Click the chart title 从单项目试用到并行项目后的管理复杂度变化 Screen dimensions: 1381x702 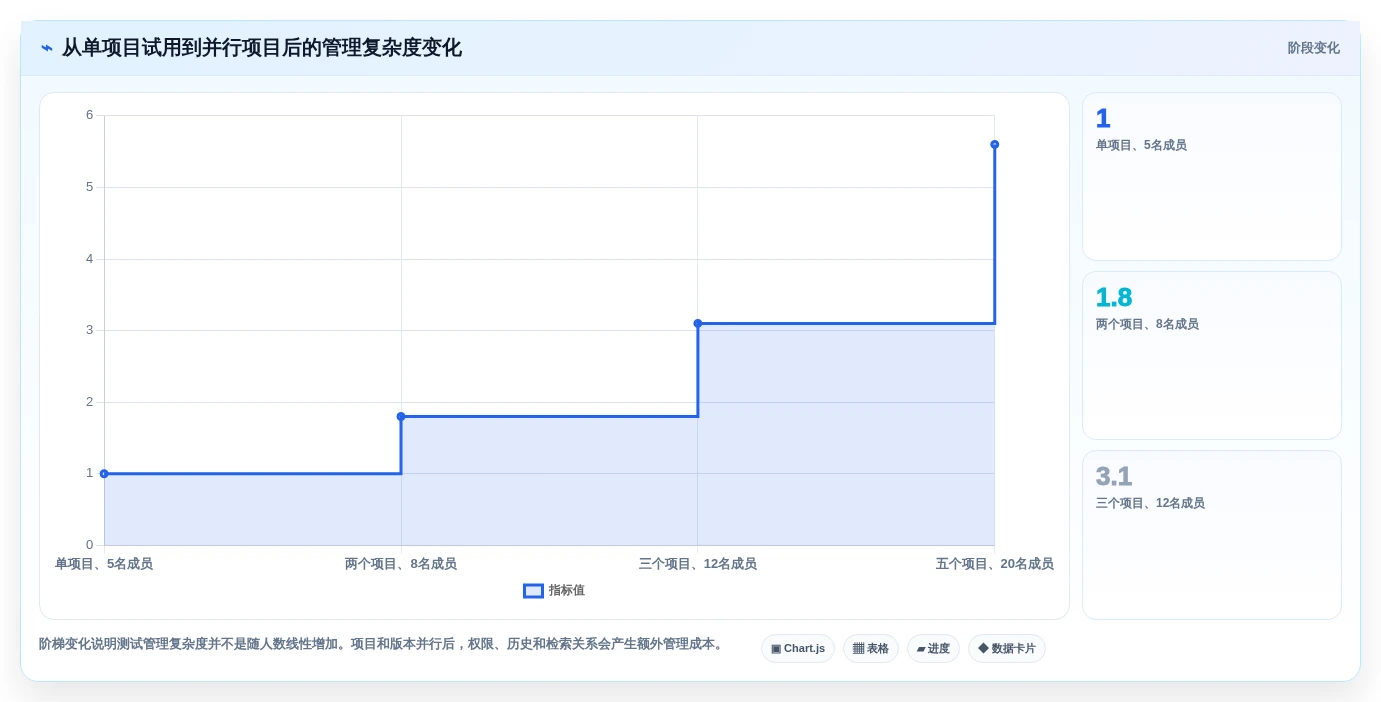tap(262, 48)
